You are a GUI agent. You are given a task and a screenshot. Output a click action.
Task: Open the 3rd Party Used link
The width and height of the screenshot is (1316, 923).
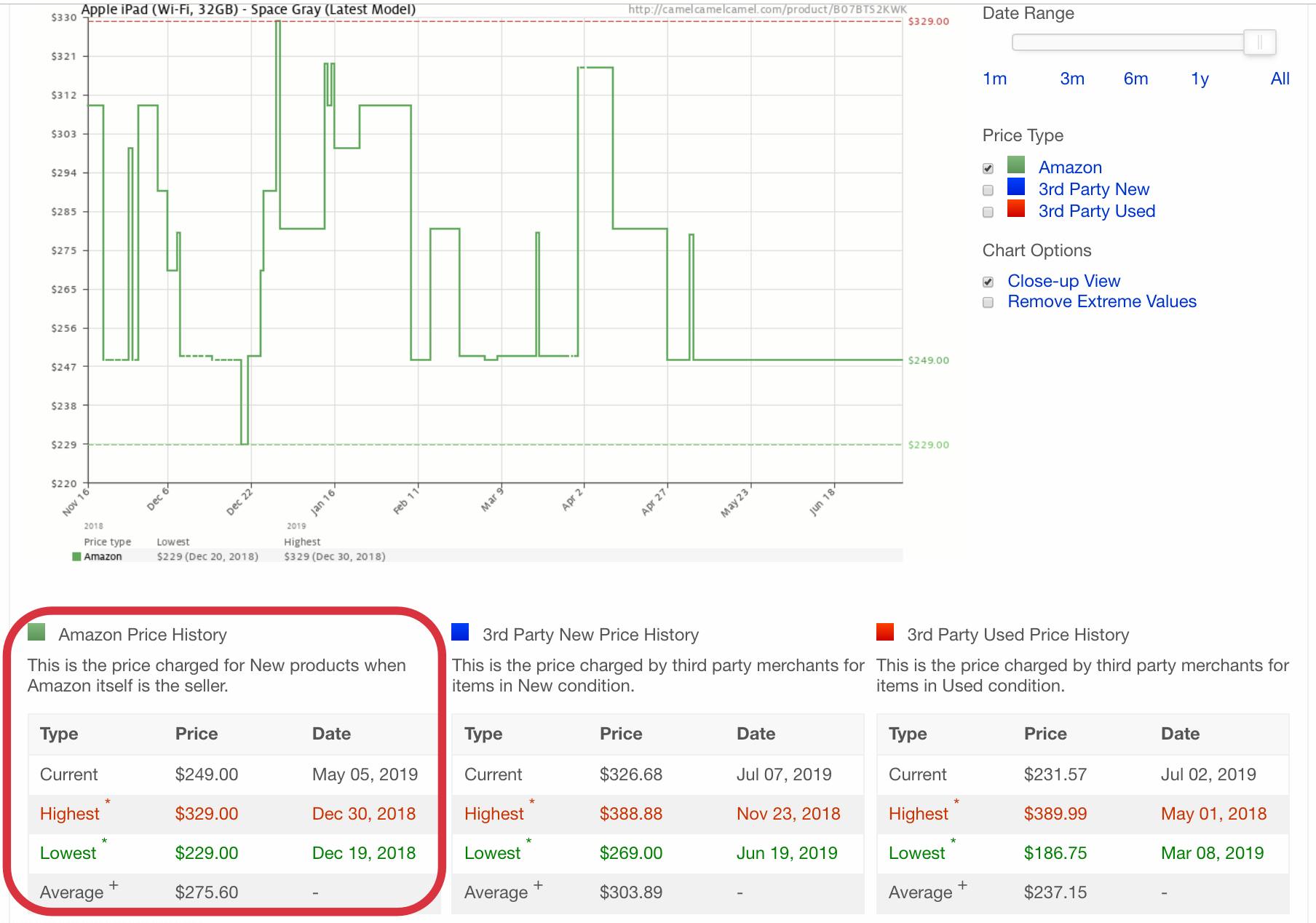coord(1097,211)
